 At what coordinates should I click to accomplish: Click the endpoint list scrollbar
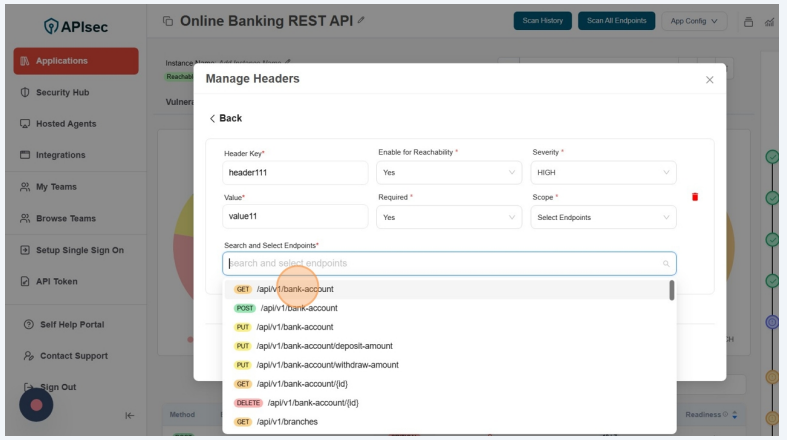pyautogui.click(x=671, y=290)
